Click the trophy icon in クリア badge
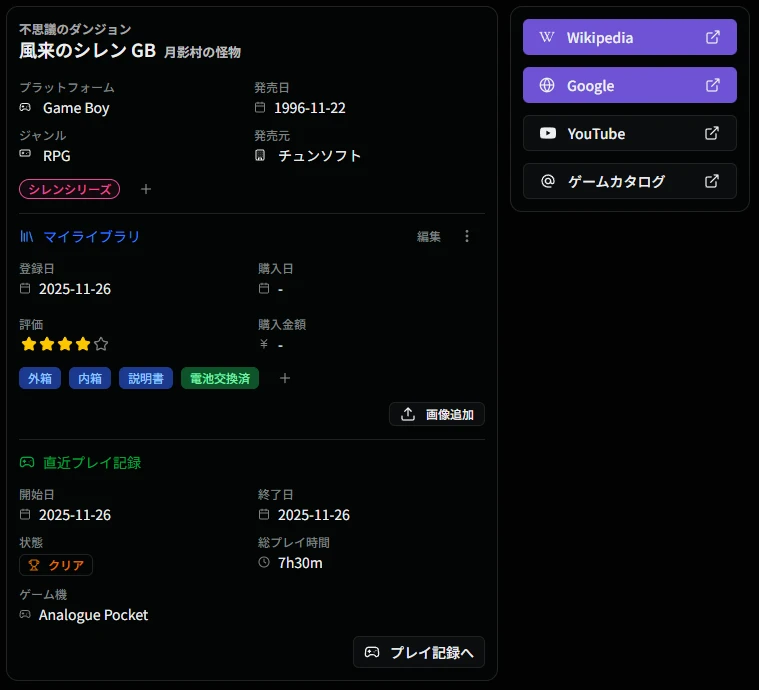 34,565
